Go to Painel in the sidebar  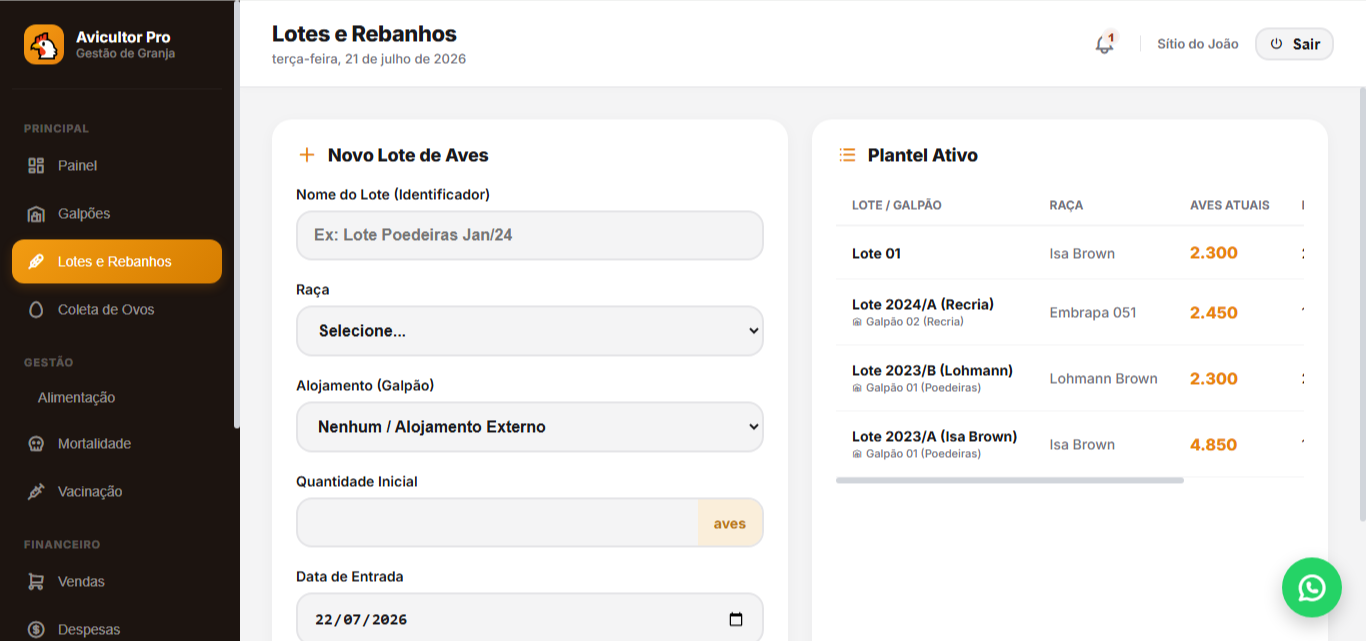[x=117, y=166]
